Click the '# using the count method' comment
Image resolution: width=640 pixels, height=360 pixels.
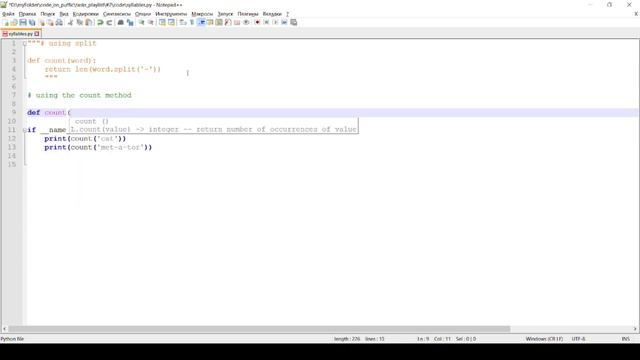[x=79, y=95]
